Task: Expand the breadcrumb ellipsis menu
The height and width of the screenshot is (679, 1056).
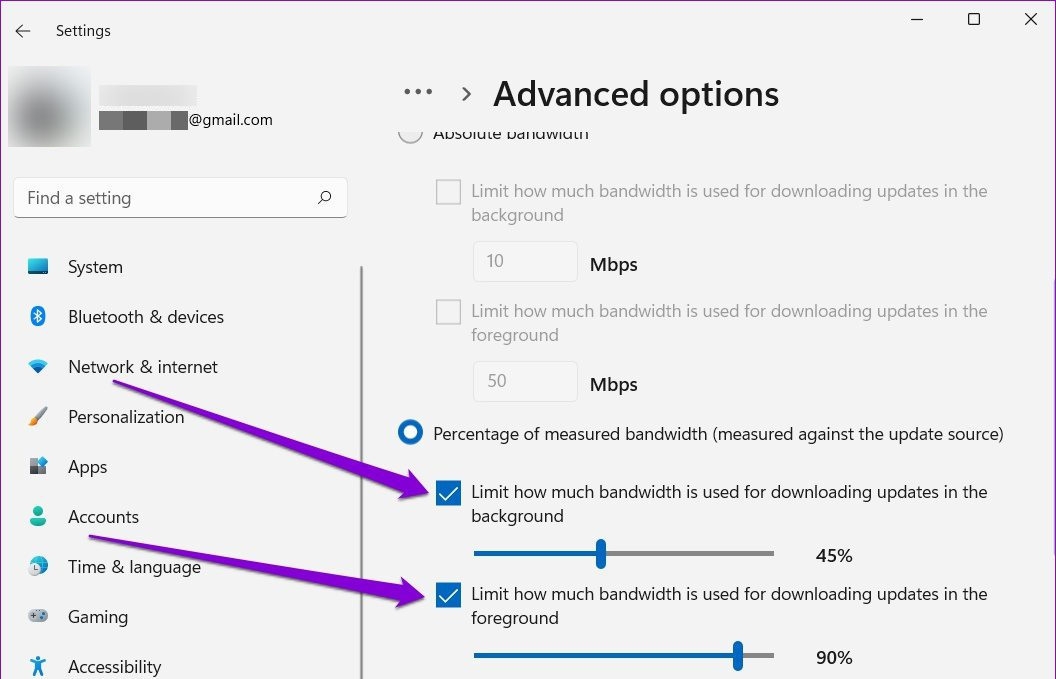Action: point(418,92)
